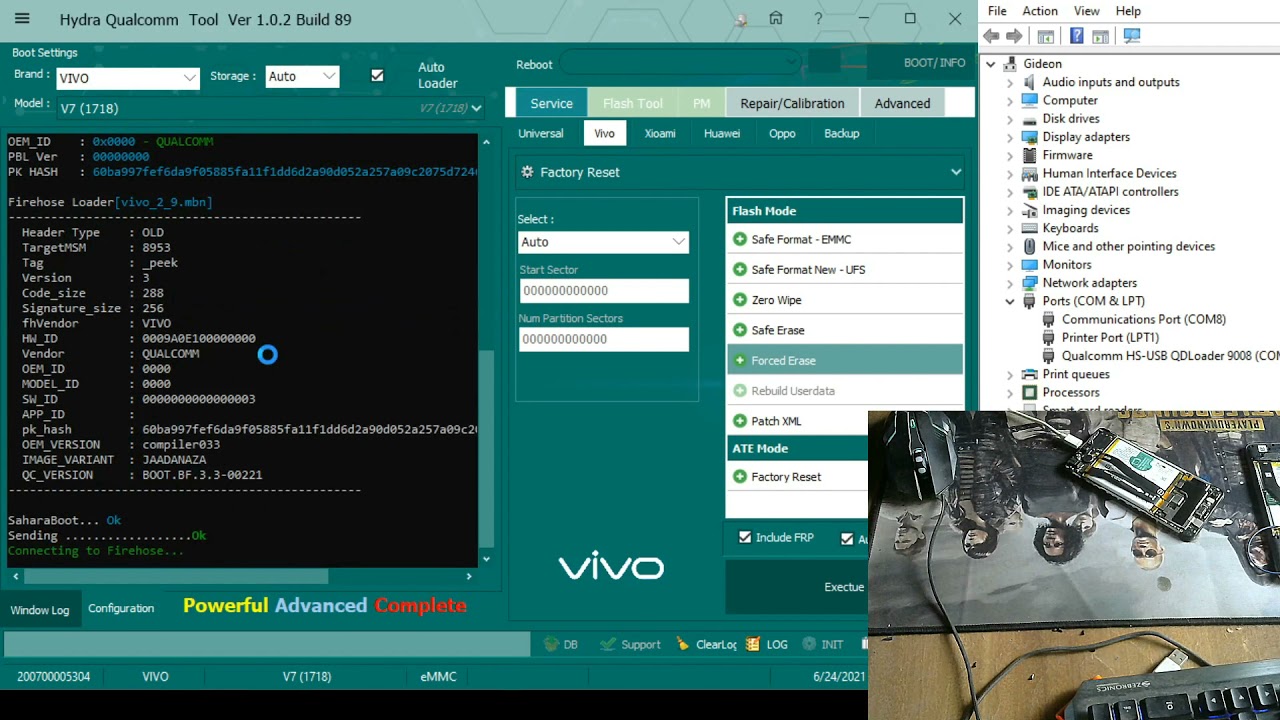Open the View menu in Device Manager
Screen dimensions: 1280x720
(1087, 11)
